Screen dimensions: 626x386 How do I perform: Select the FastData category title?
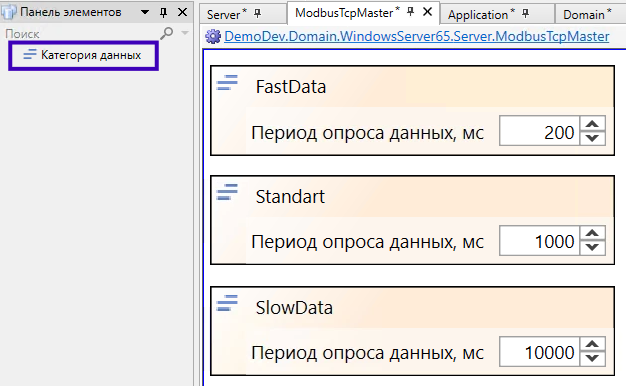pyautogui.click(x=291, y=87)
